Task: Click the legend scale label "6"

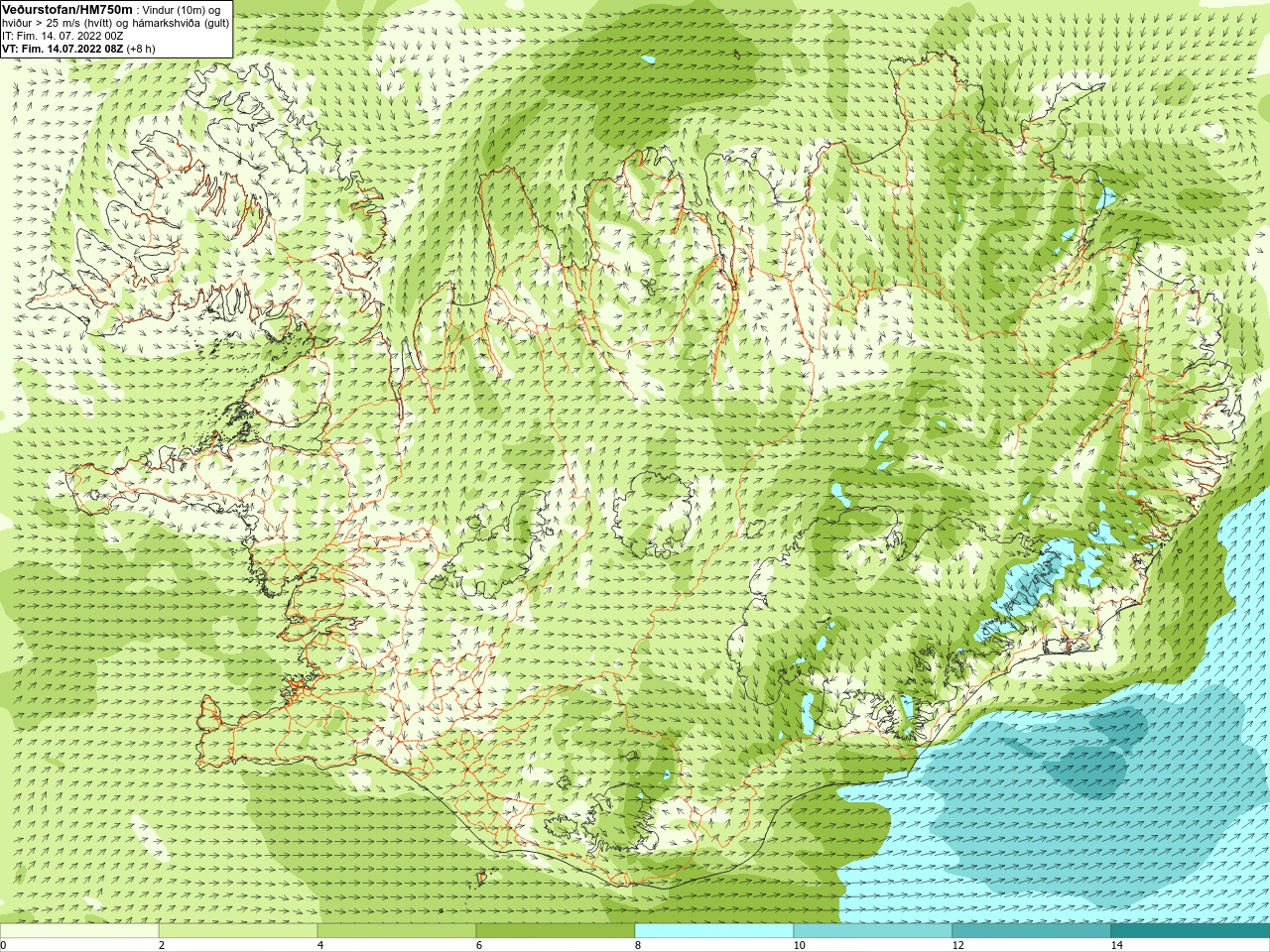Action: click(479, 945)
